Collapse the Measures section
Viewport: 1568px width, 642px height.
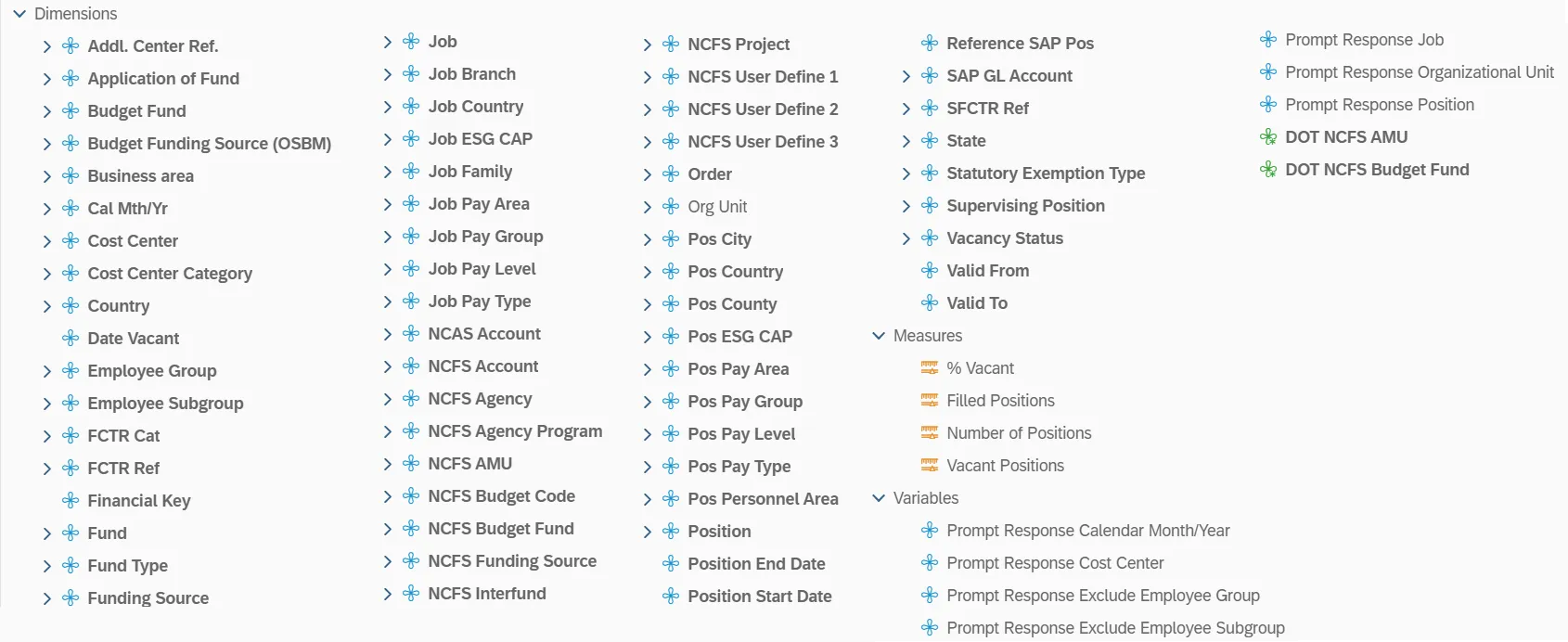tap(879, 336)
